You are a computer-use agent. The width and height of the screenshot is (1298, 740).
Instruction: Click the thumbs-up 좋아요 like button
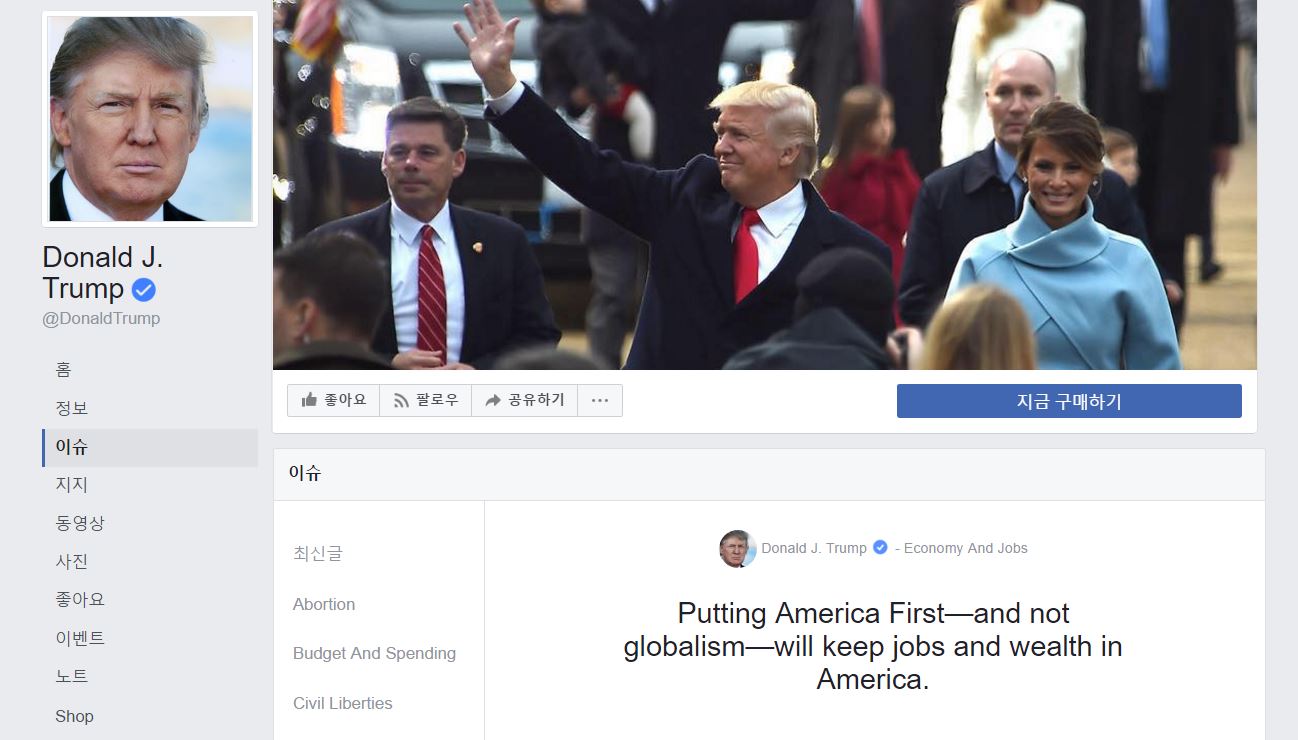[x=333, y=400]
